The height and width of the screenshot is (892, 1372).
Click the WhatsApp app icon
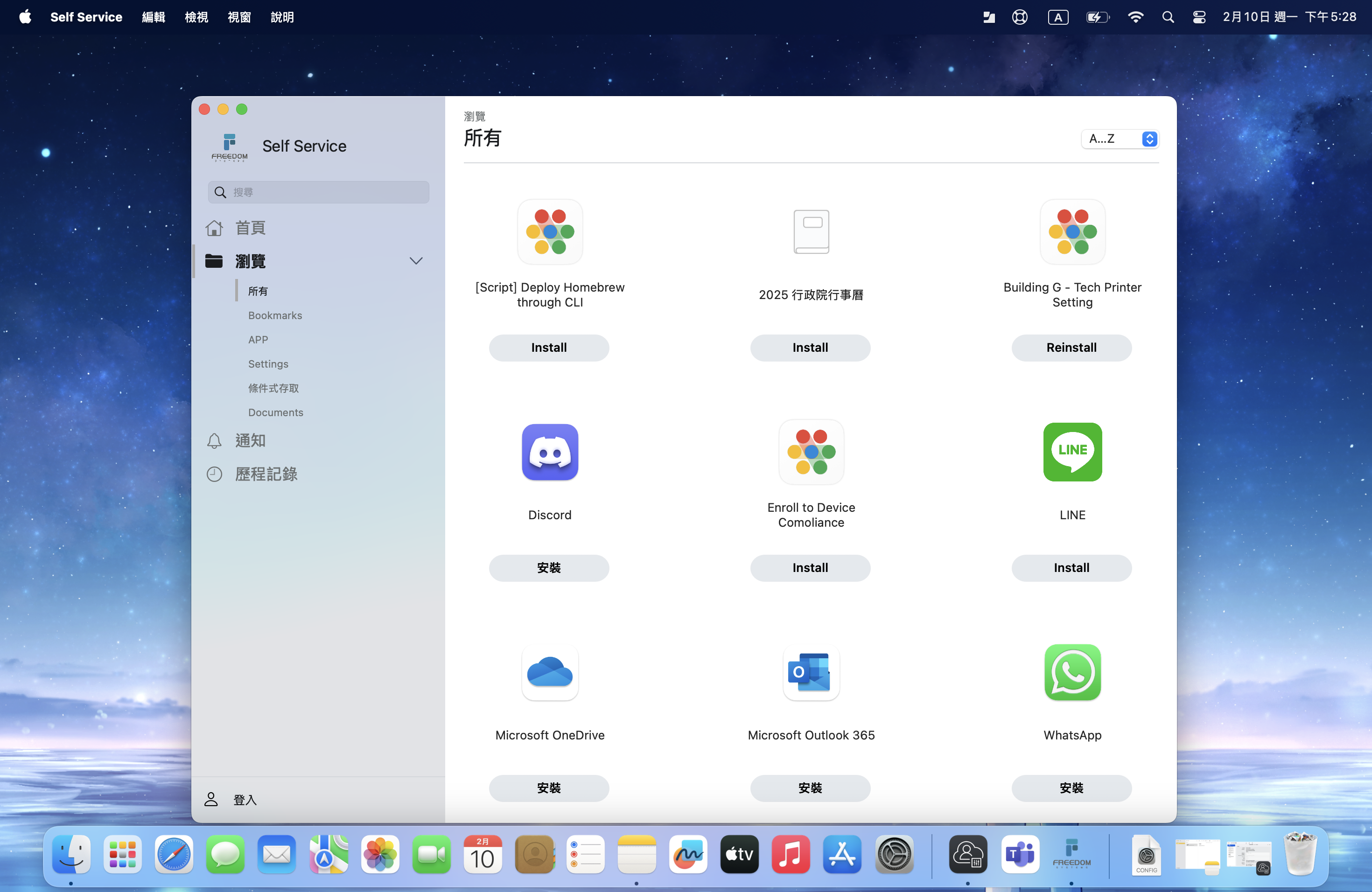[x=1071, y=672]
